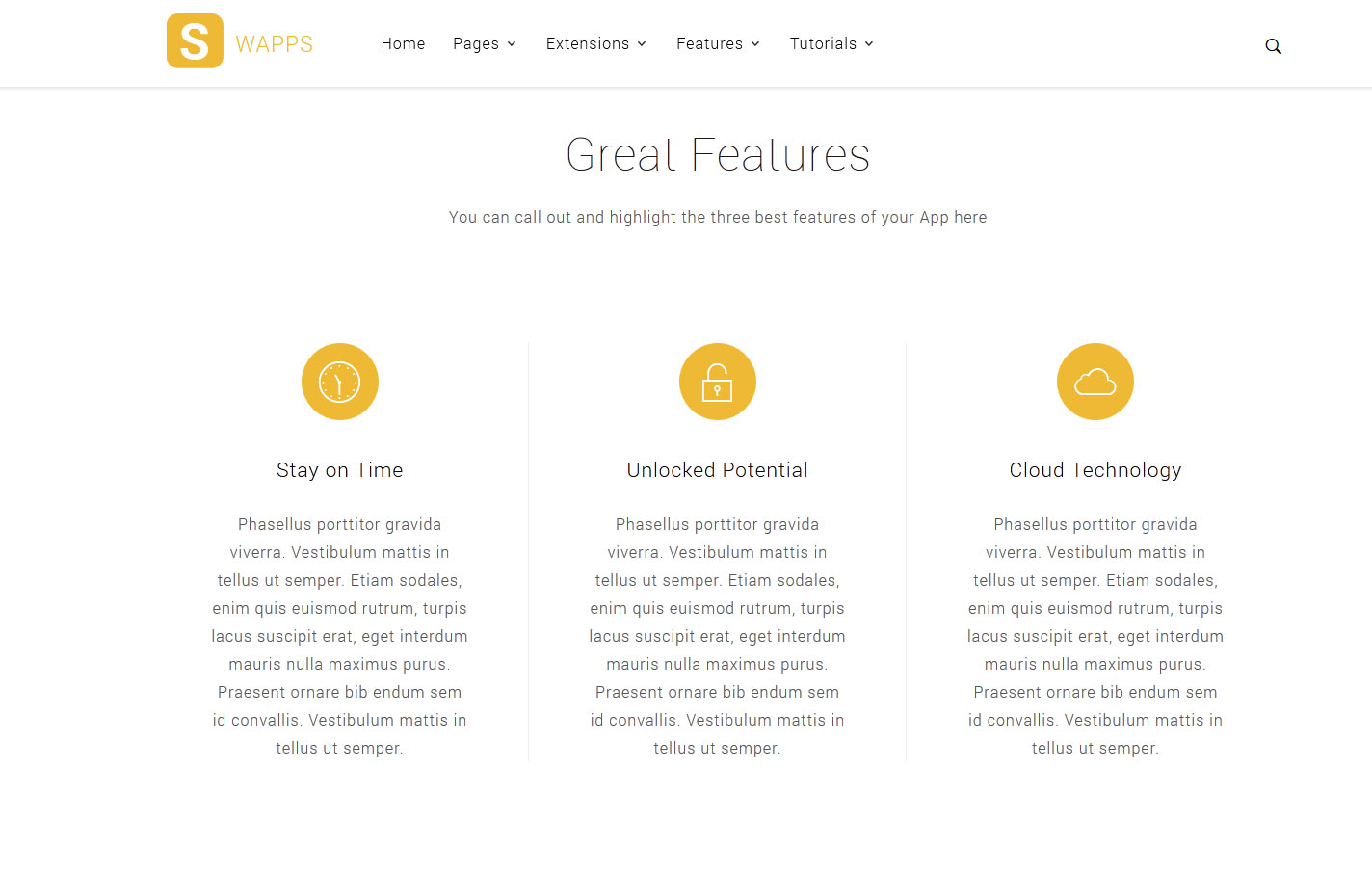Image resolution: width=1372 pixels, height=874 pixels.
Task: Click the Cloud Technology title
Action: click(1095, 470)
